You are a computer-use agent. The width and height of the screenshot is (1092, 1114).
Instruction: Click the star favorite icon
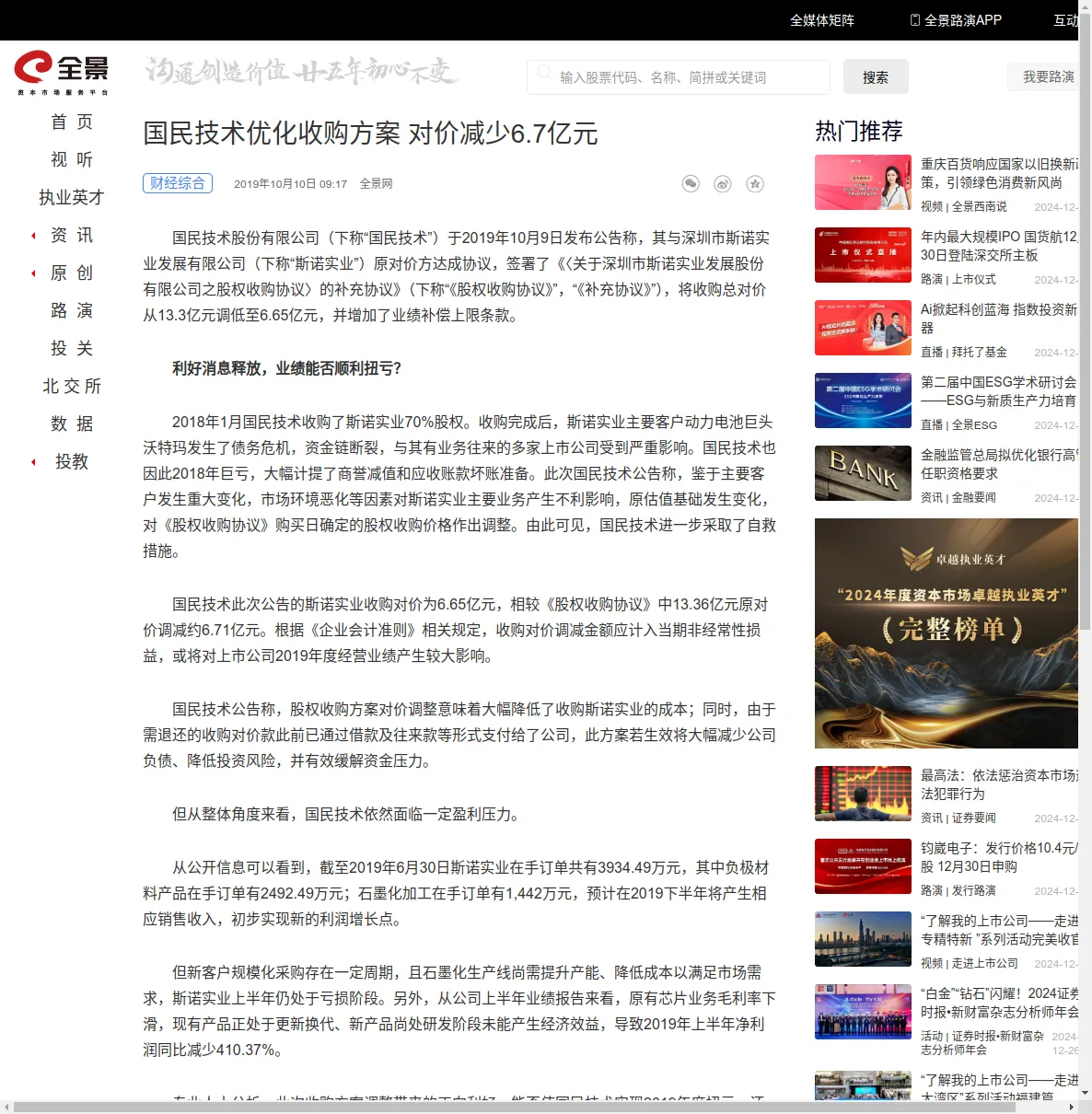[x=755, y=184]
